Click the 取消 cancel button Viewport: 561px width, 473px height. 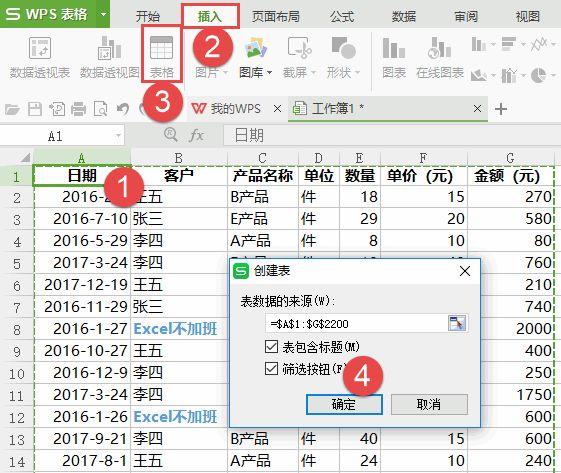429,404
